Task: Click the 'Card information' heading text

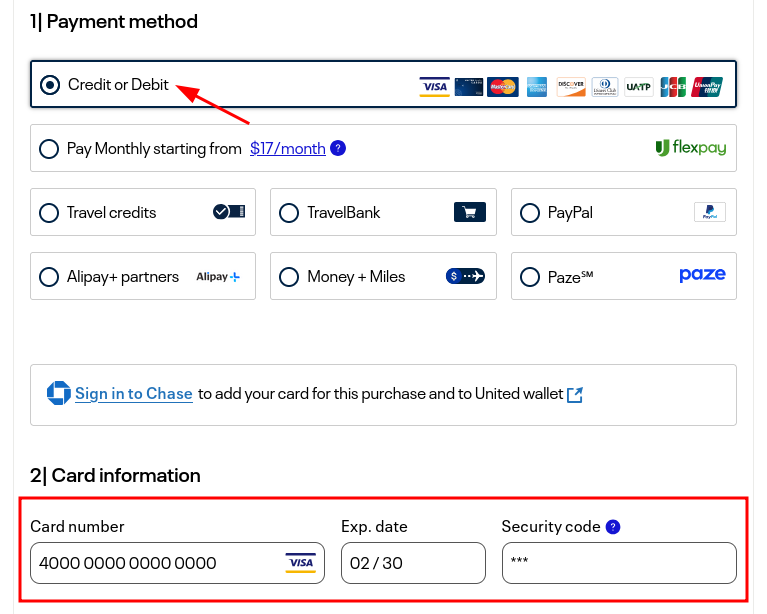Action: pyautogui.click(x=126, y=476)
